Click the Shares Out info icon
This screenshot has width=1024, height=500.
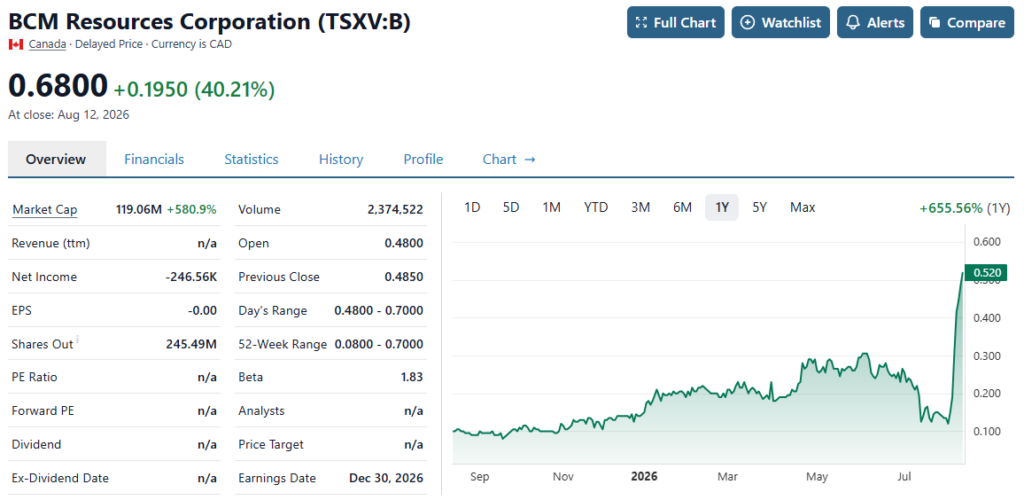(x=78, y=339)
